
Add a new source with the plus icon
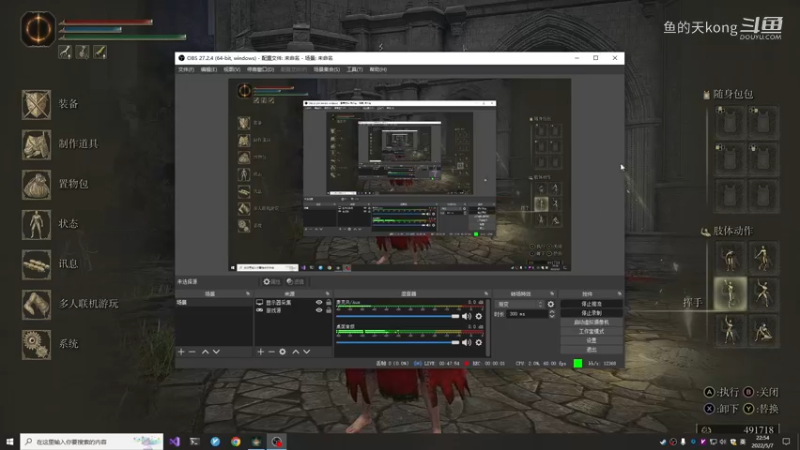(x=260, y=352)
